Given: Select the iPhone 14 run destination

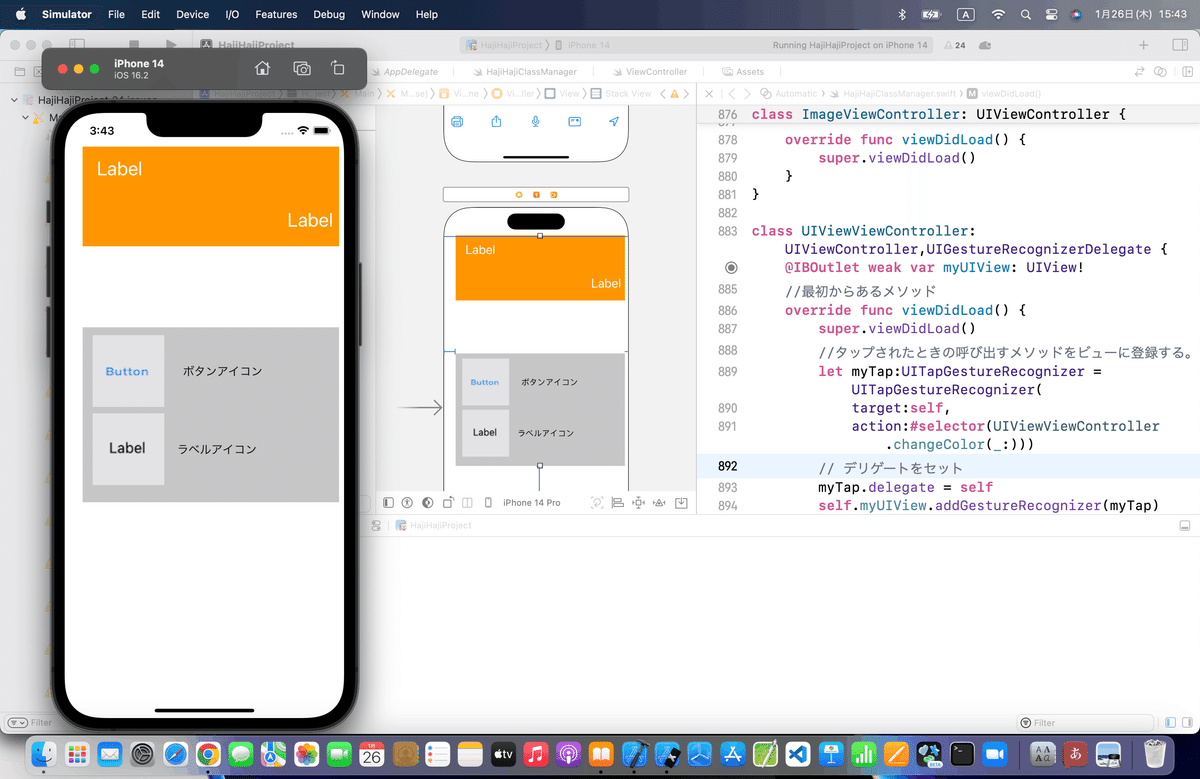Looking at the screenshot, I should [x=582, y=45].
